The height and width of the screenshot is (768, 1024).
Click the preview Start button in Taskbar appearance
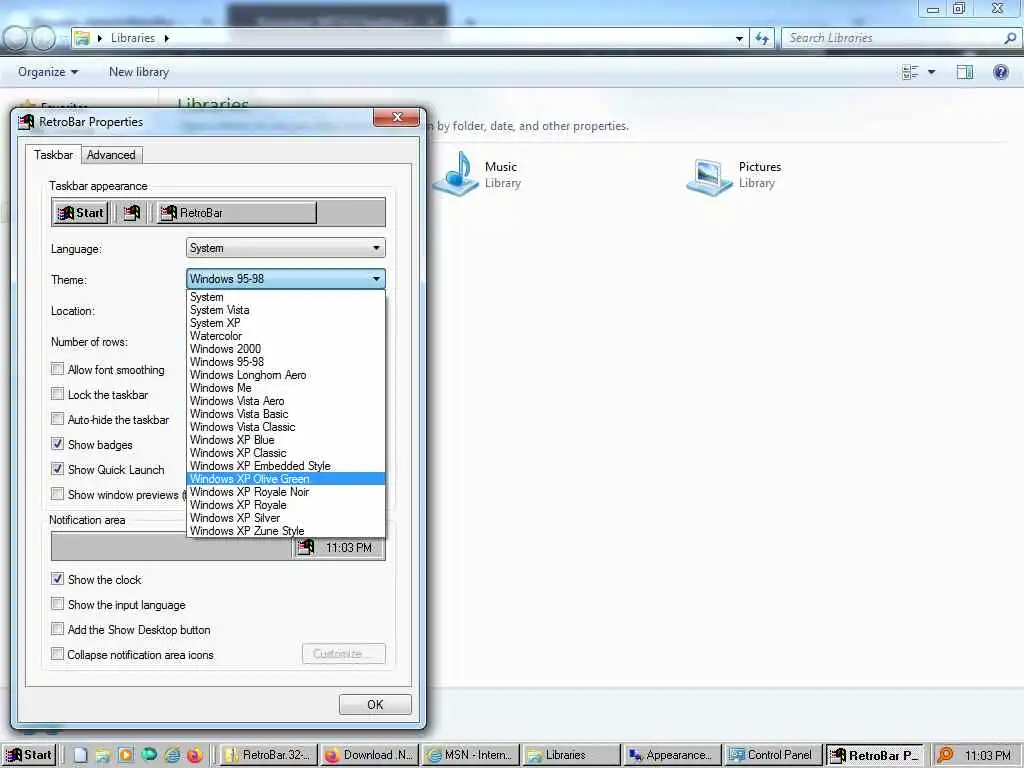point(81,213)
